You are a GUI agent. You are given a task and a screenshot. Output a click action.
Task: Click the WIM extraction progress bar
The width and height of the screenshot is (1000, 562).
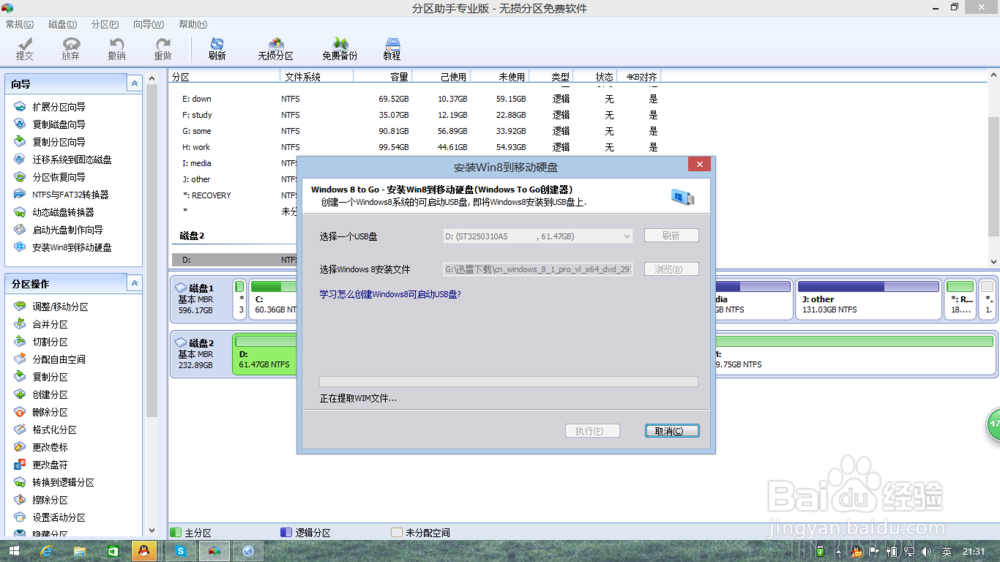coord(508,381)
